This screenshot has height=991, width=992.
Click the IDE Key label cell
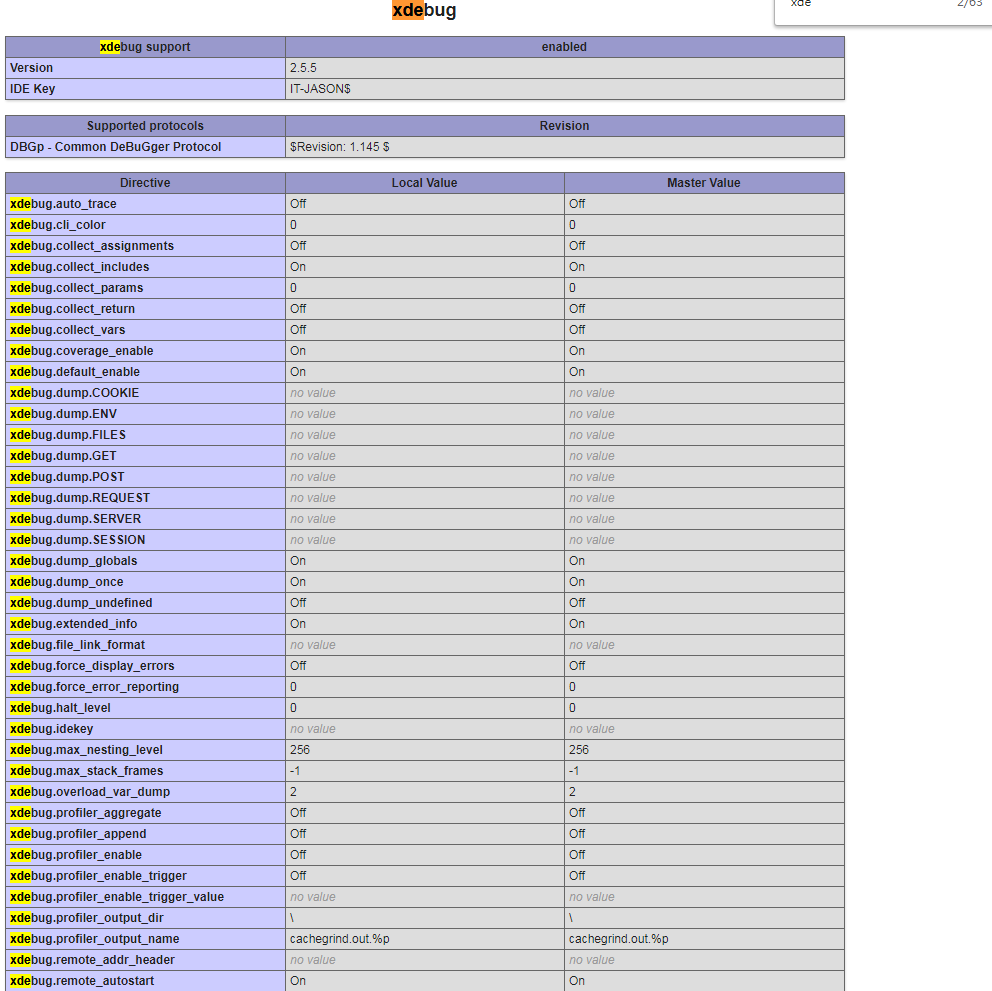click(145, 89)
